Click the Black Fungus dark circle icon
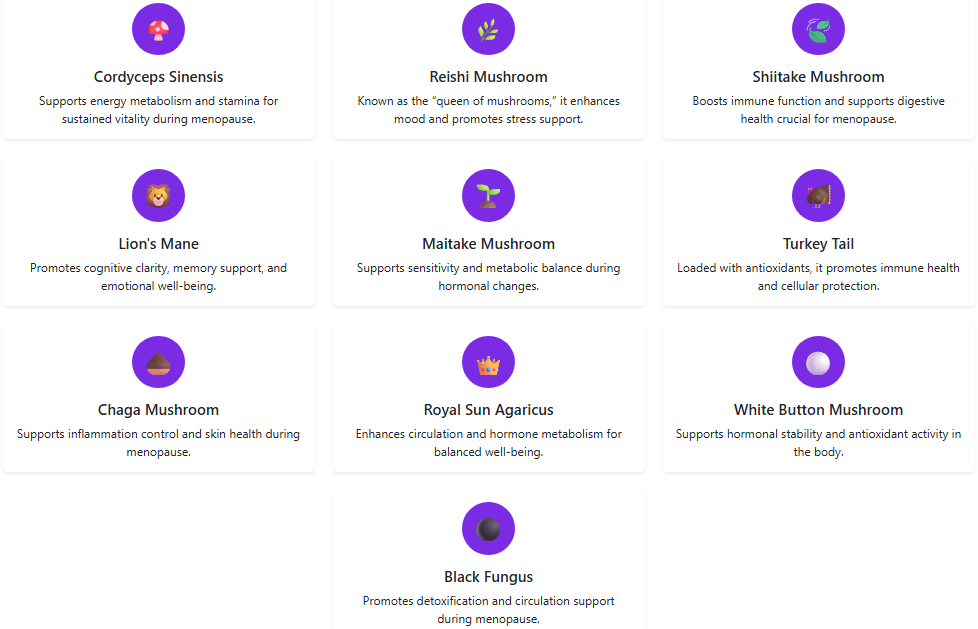Screen dimensions: 978x629 click(x=488, y=529)
